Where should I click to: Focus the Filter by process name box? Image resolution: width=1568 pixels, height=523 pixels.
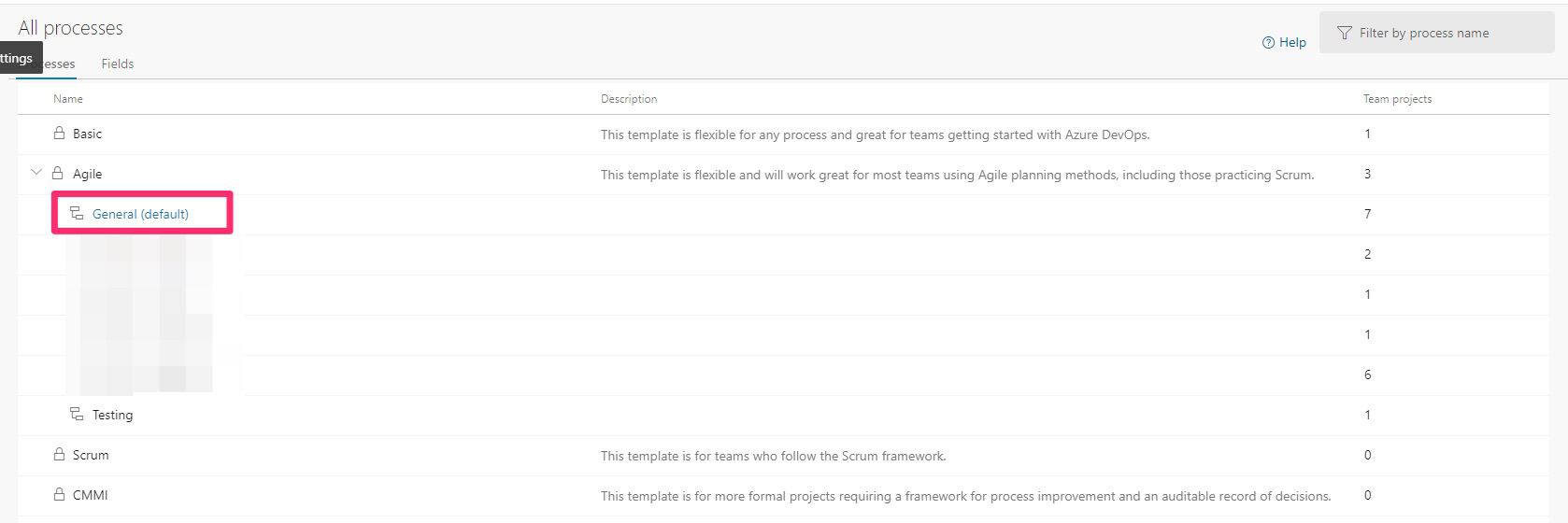click(1436, 33)
